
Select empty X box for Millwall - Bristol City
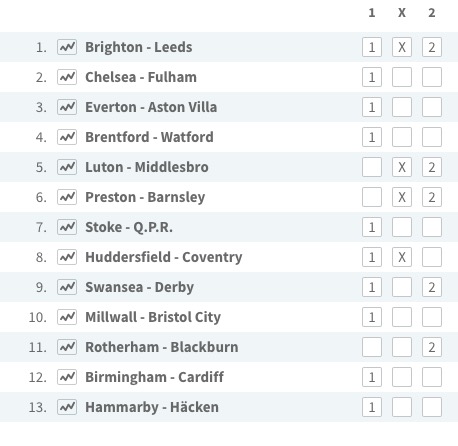[402, 317]
